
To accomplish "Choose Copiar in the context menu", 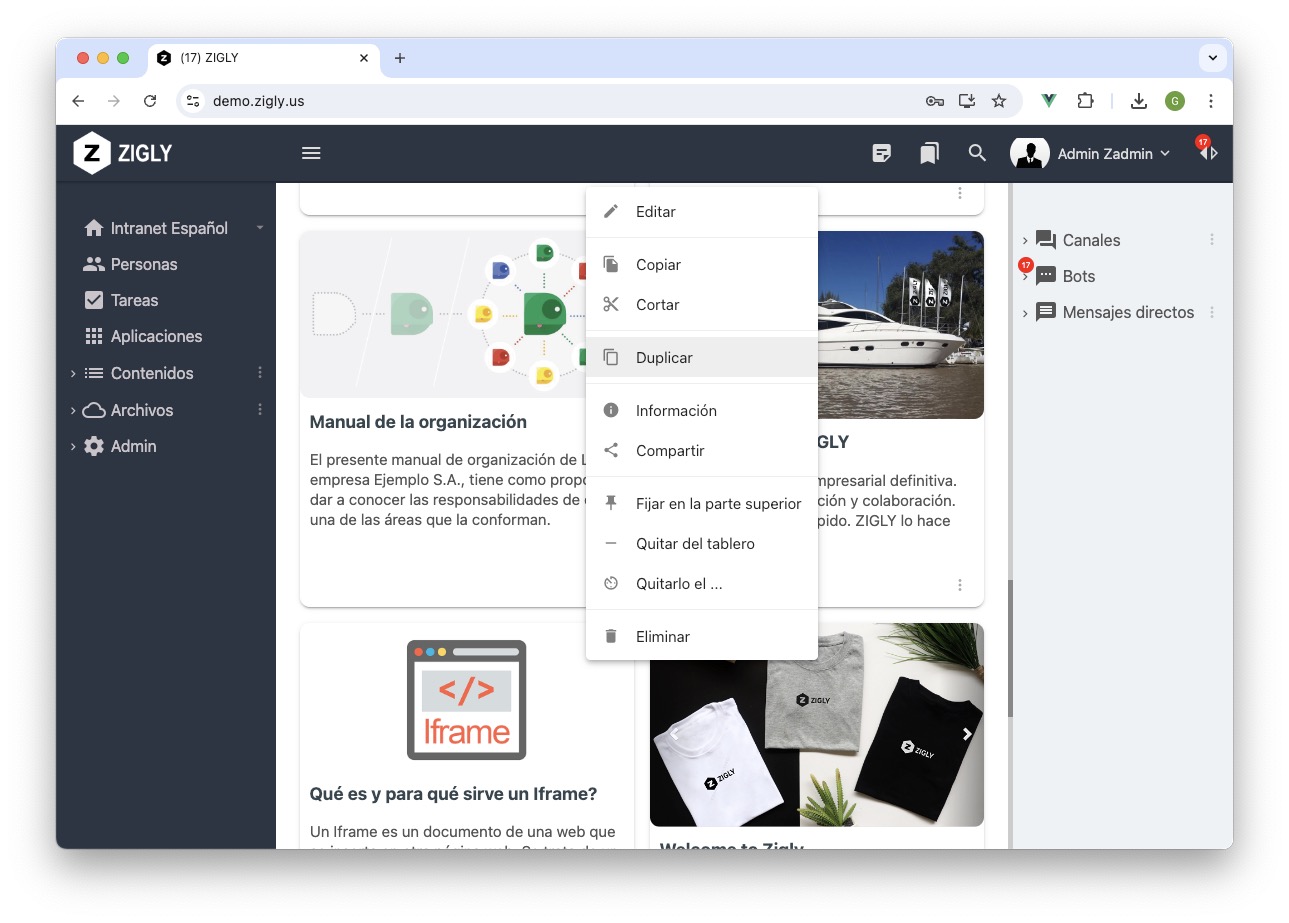I will point(702,265).
